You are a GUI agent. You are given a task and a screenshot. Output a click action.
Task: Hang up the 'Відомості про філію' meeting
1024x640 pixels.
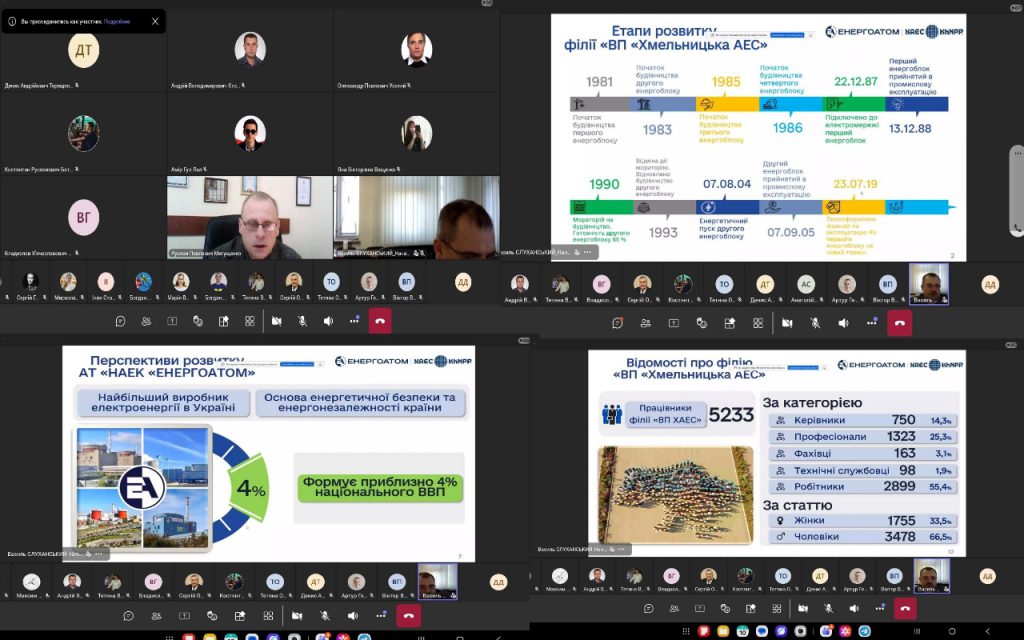905,609
